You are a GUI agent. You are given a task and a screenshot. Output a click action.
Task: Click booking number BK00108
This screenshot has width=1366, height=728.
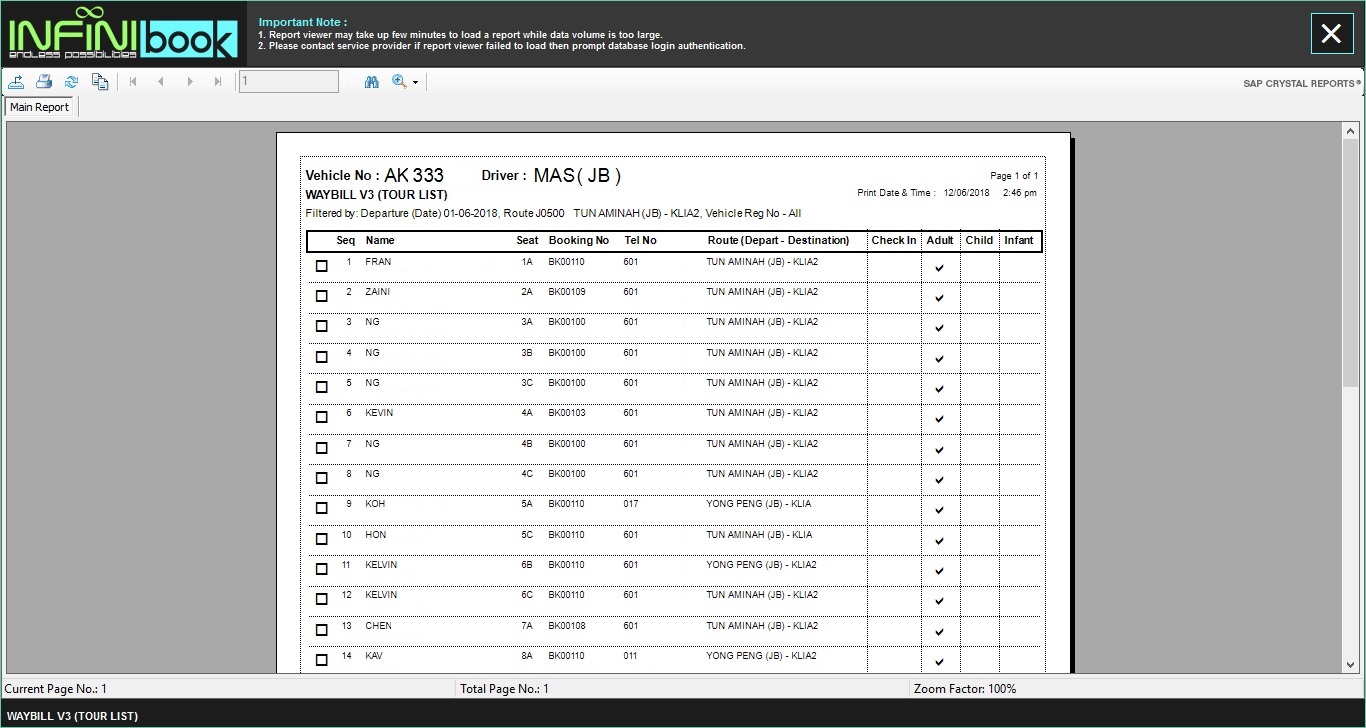pyautogui.click(x=566, y=626)
